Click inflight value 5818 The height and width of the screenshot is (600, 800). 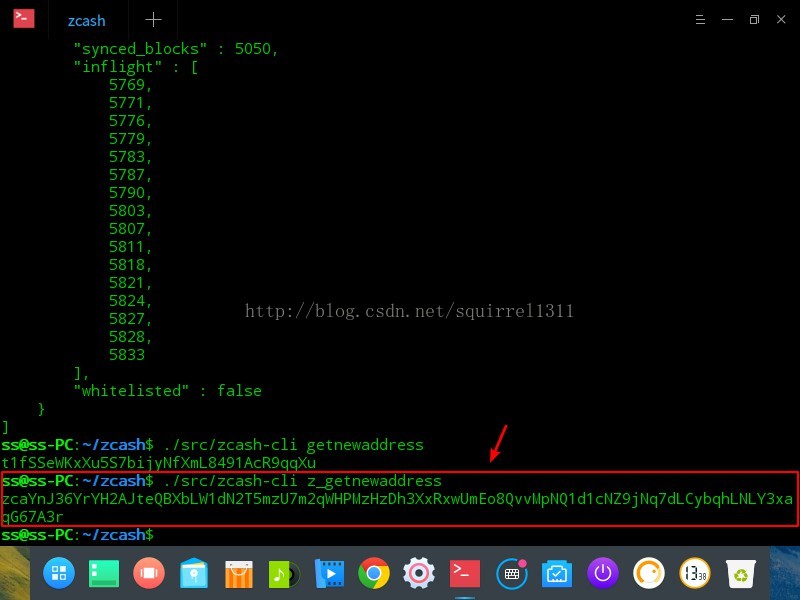pyautogui.click(x=130, y=265)
